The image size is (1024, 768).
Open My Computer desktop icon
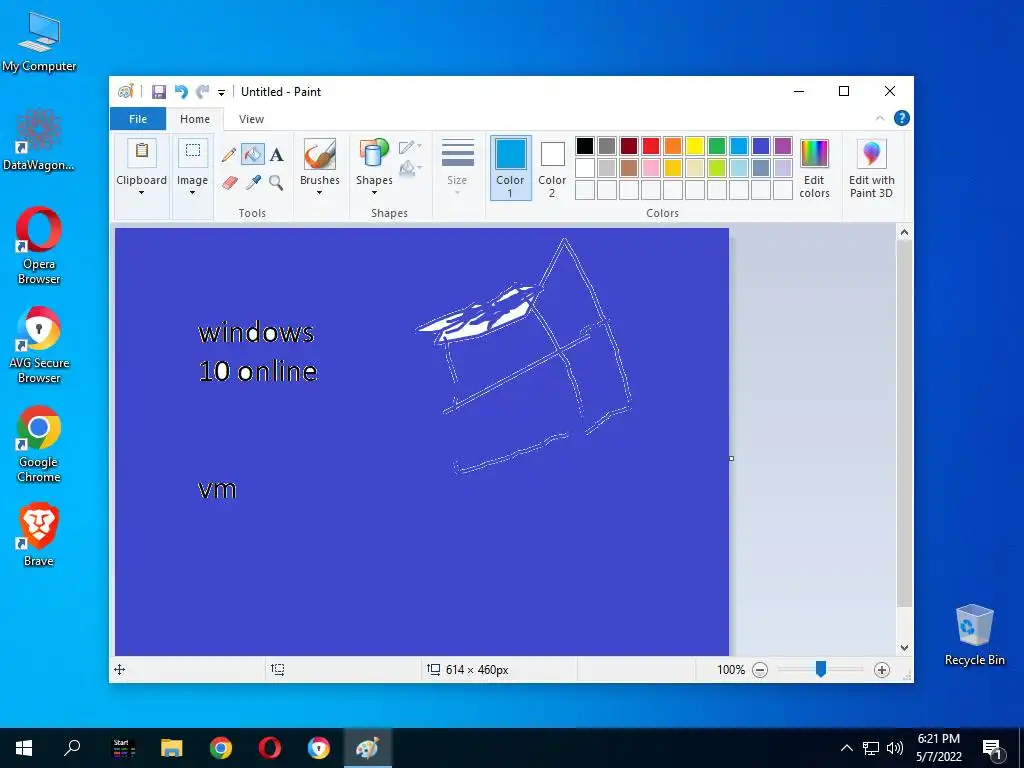click(x=39, y=41)
